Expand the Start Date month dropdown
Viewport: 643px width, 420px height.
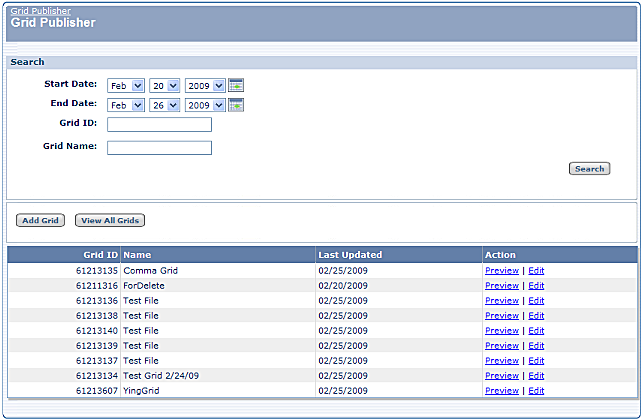click(126, 86)
